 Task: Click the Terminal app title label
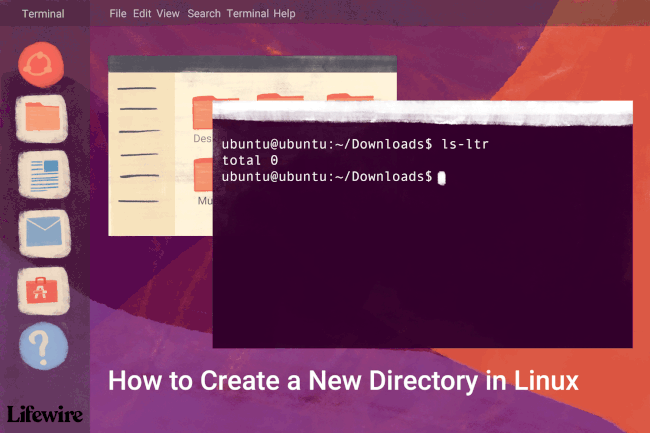pyautogui.click(x=43, y=14)
